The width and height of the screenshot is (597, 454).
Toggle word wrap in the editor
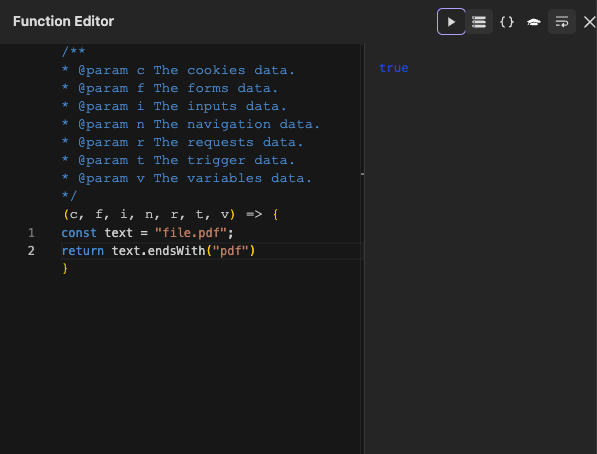(x=562, y=22)
